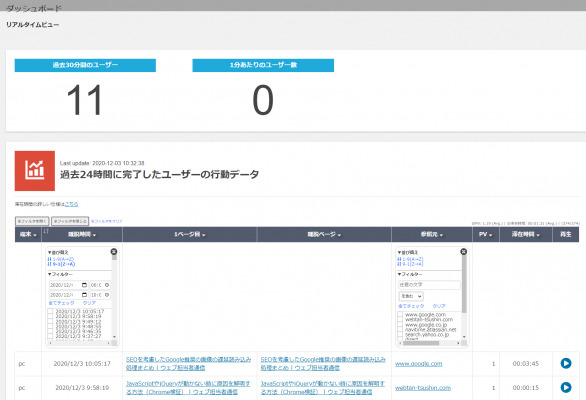Click the red analytics chart icon
Screen dimensions: 586x400
click(35, 171)
